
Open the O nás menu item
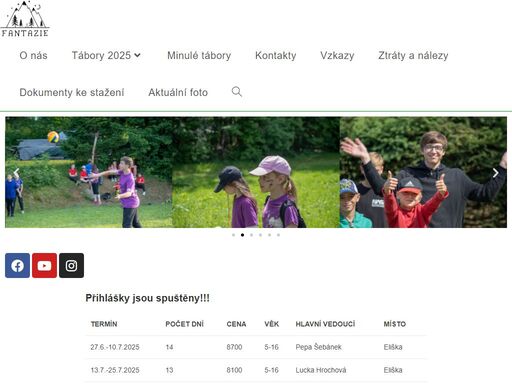33,55
